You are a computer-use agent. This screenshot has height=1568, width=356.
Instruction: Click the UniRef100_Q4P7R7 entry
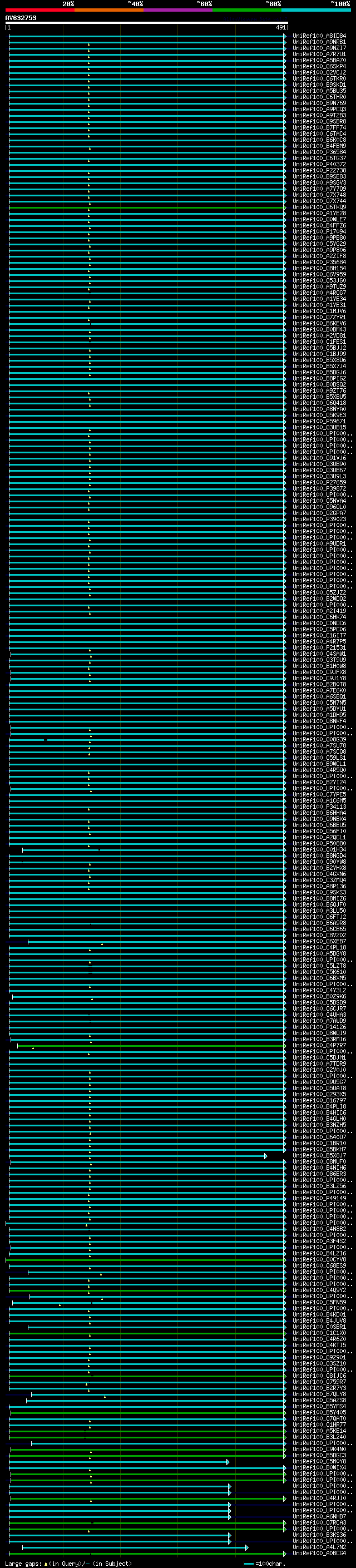tap(319, 1045)
